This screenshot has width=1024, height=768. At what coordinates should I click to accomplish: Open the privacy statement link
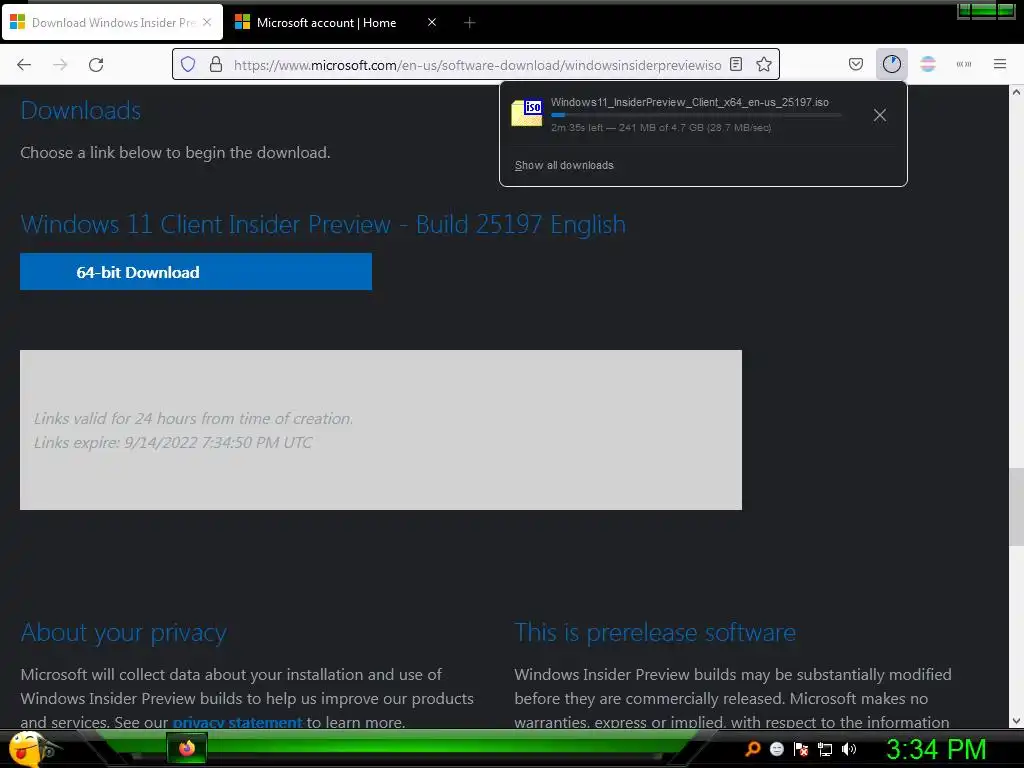(x=238, y=722)
